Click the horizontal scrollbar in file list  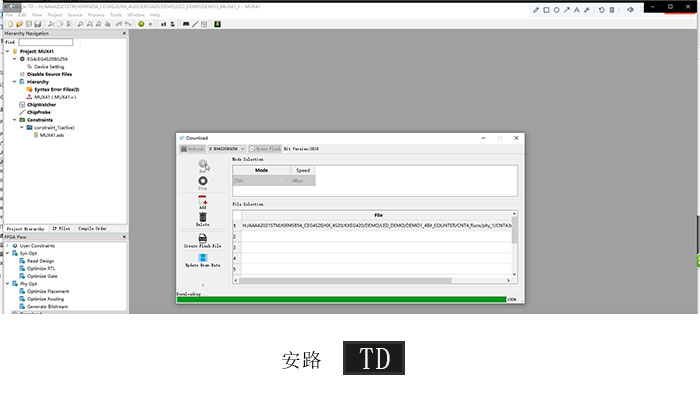[x=346, y=280]
